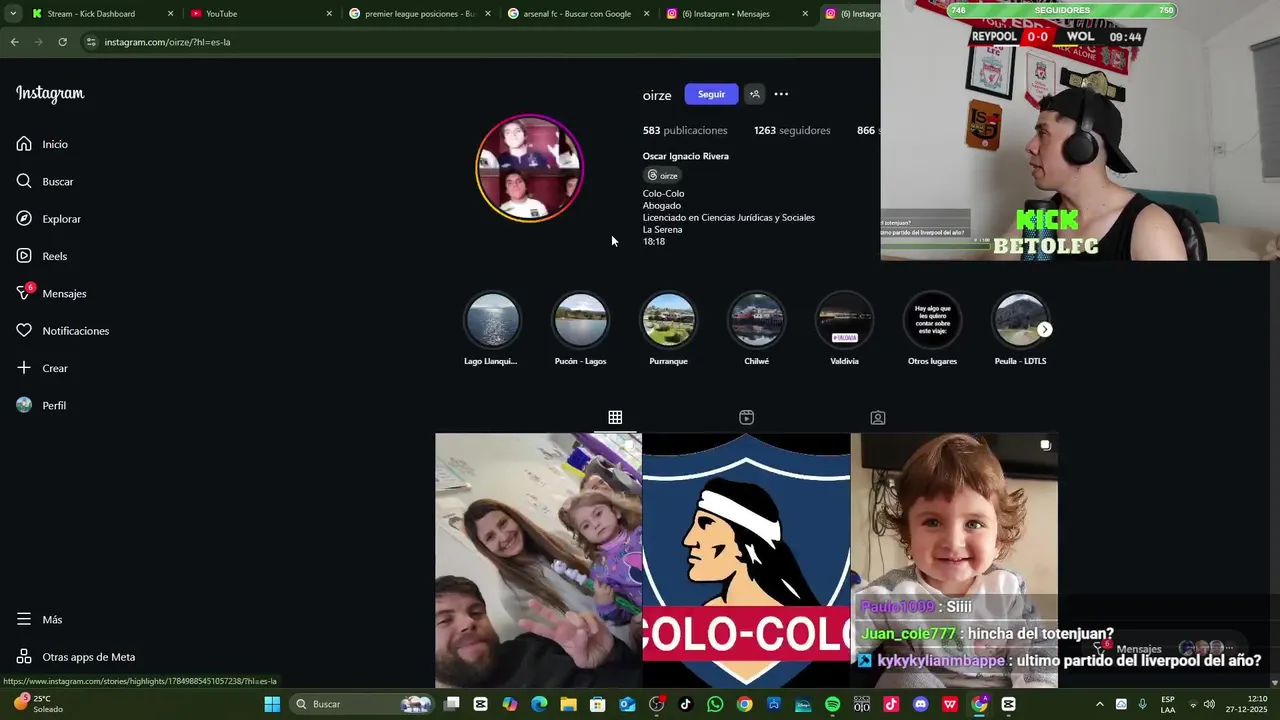Screen dimensions: 1280x720
Task: Open the Otros lugares story highlight
Action: click(x=932, y=329)
